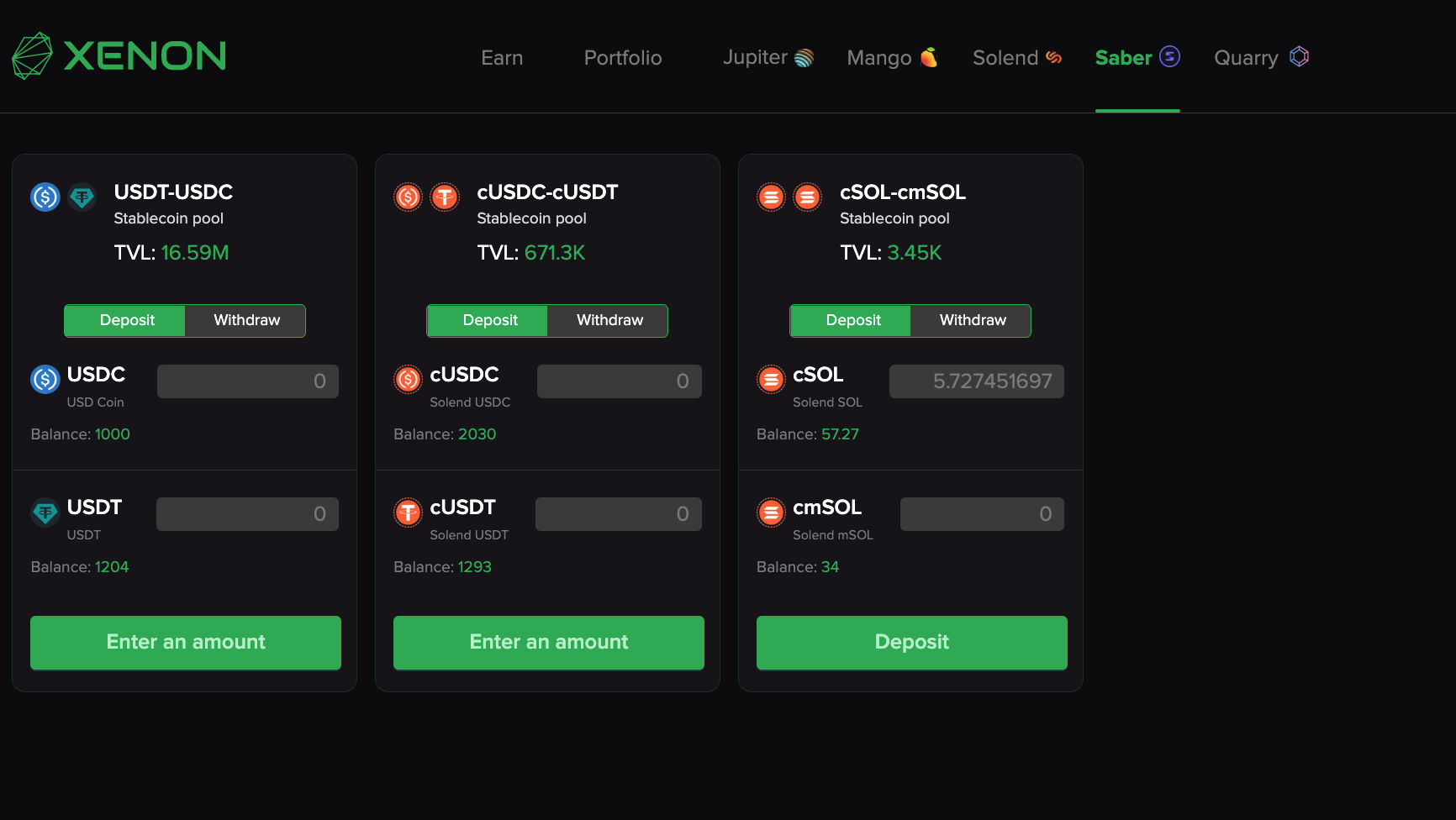The image size is (1456, 820).
Task: Click the cSOL icon beside Solend SOL
Action: point(771,380)
